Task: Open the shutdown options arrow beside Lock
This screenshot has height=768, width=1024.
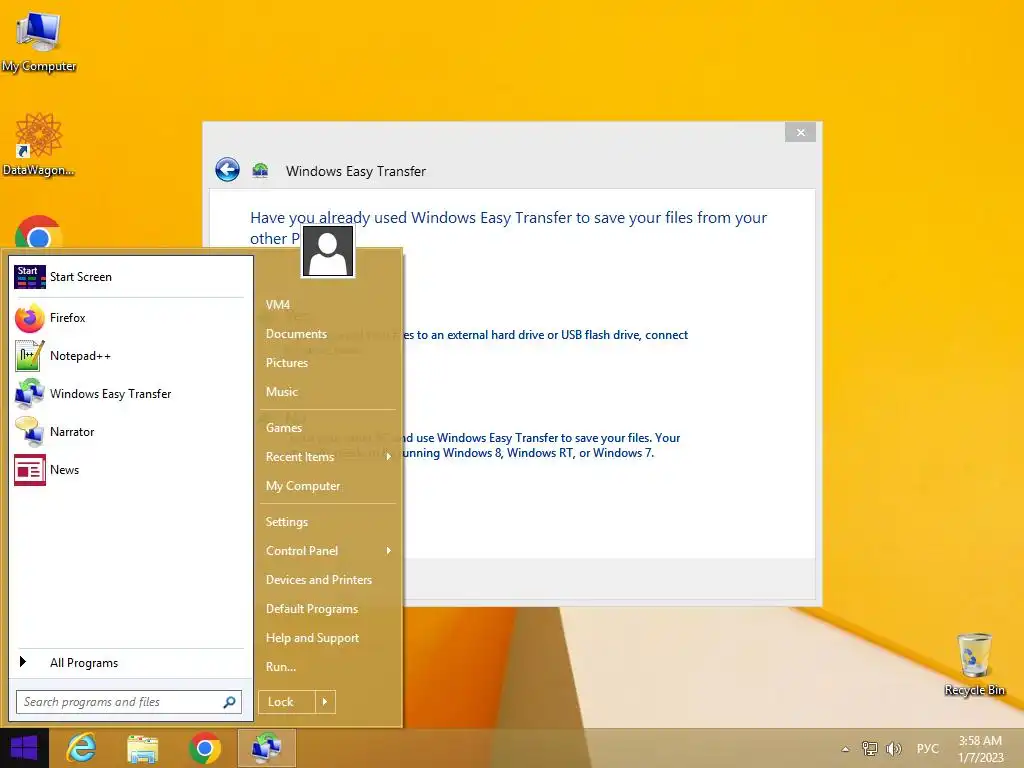Action: pyautogui.click(x=325, y=702)
